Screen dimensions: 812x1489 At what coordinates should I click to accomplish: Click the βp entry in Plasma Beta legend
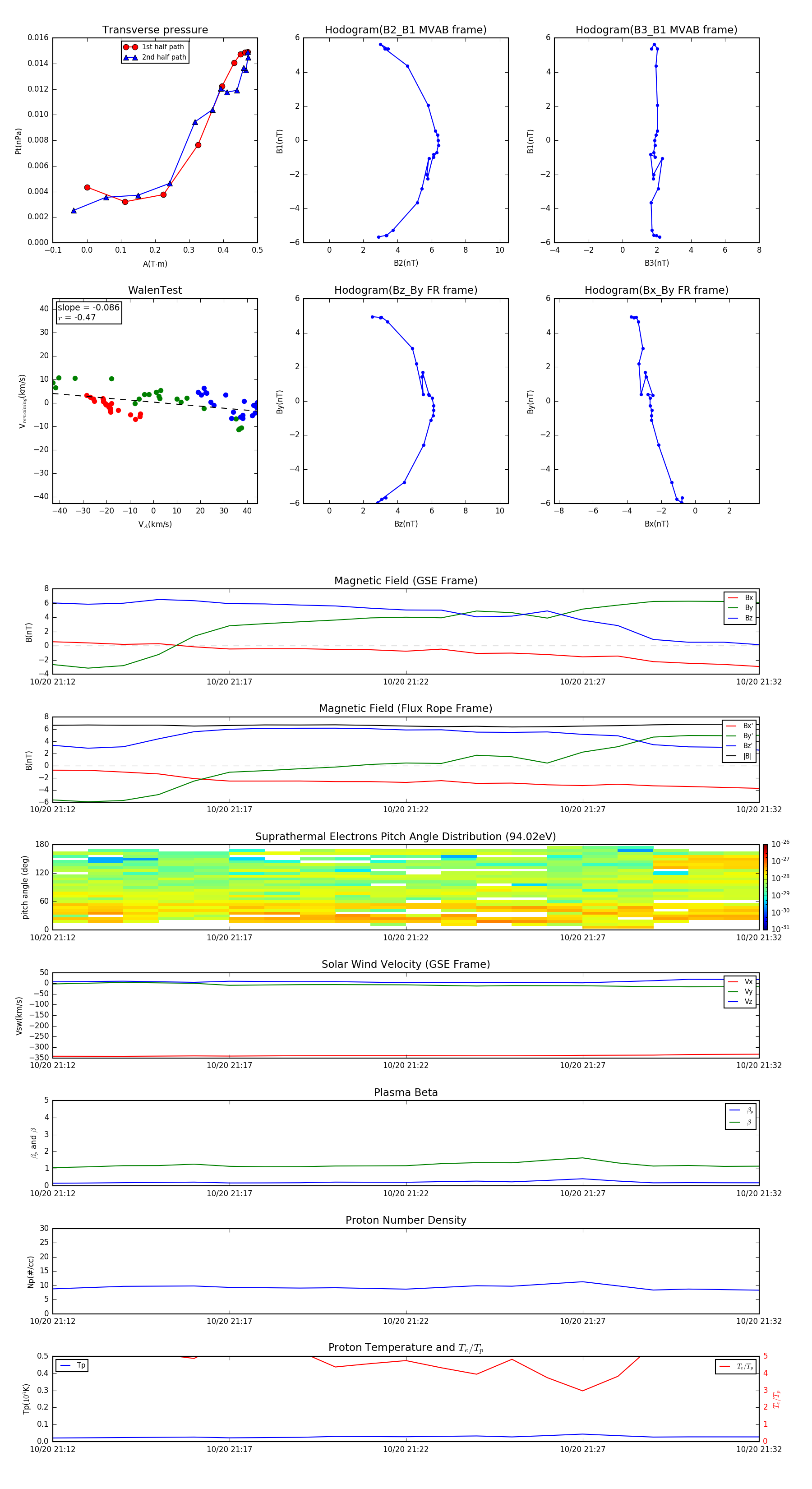(x=742, y=1110)
